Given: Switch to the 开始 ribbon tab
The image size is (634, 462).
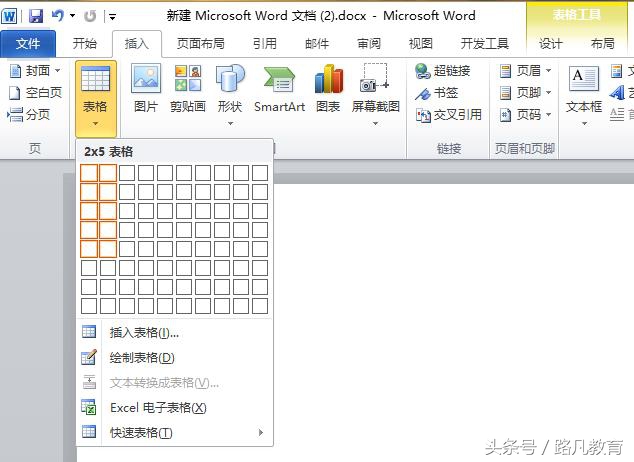Looking at the screenshot, I should pyautogui.click(x=85, y=43).
